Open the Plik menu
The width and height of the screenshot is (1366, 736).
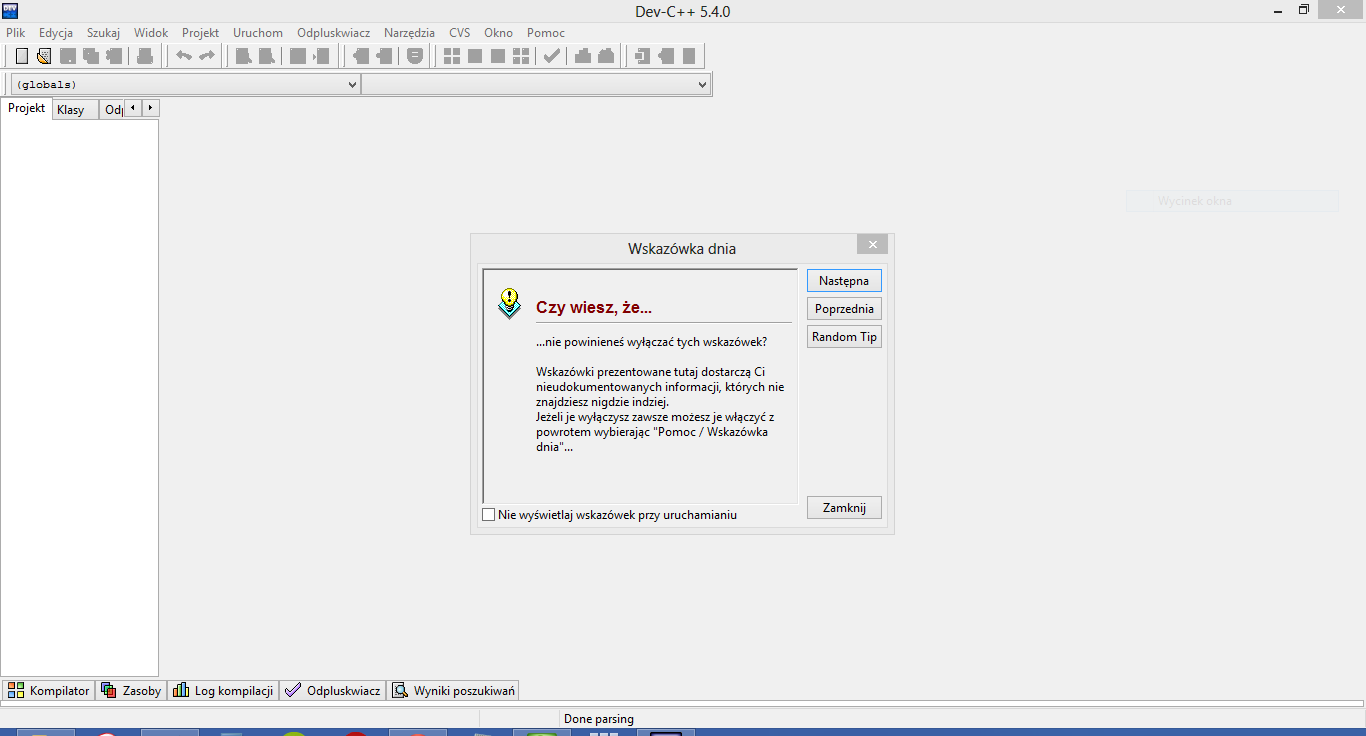15,33
